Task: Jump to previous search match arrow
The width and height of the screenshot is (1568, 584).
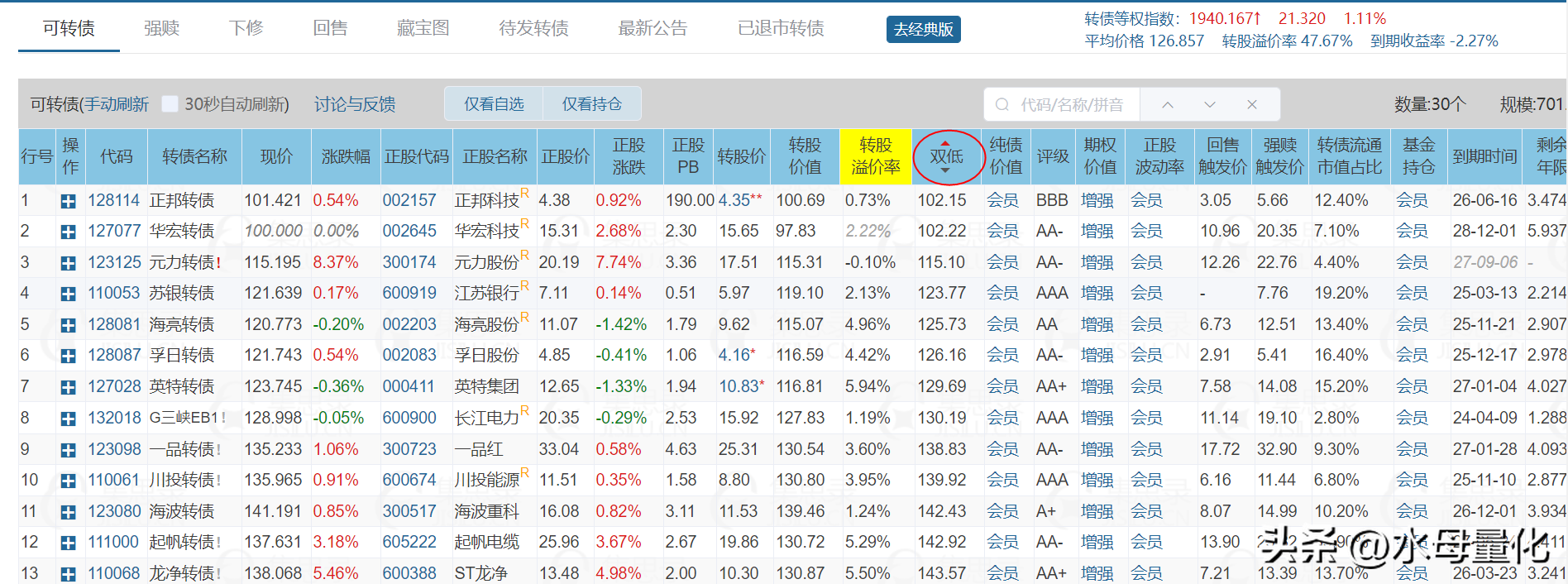Action: [1168, 104]
